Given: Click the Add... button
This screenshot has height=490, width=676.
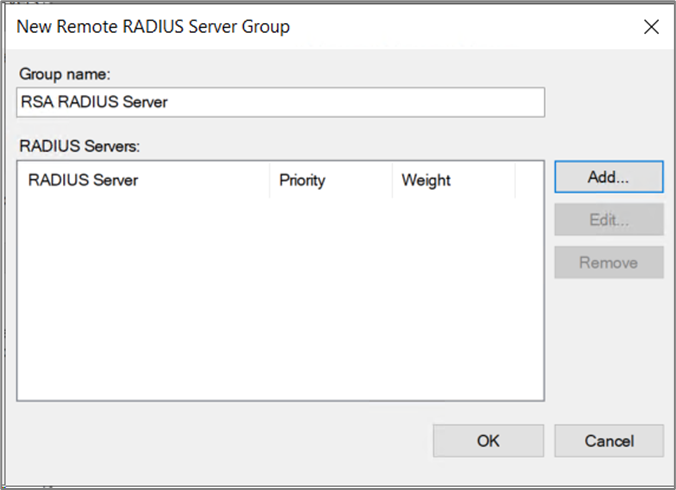Looking at the screenshot, I should tap(608, 177).
